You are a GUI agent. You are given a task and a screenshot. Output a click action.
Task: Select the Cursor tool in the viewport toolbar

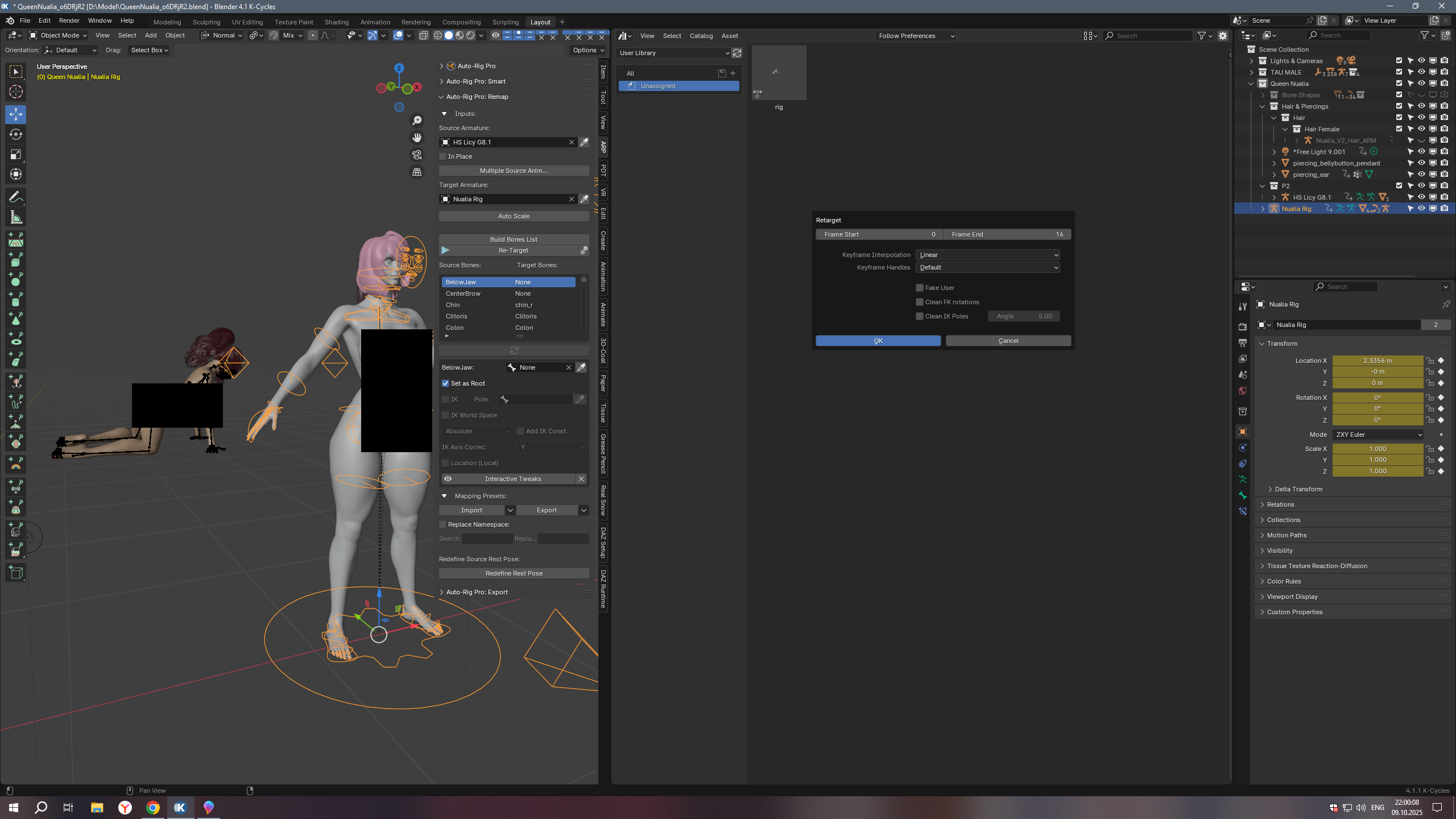click(16, 92)
